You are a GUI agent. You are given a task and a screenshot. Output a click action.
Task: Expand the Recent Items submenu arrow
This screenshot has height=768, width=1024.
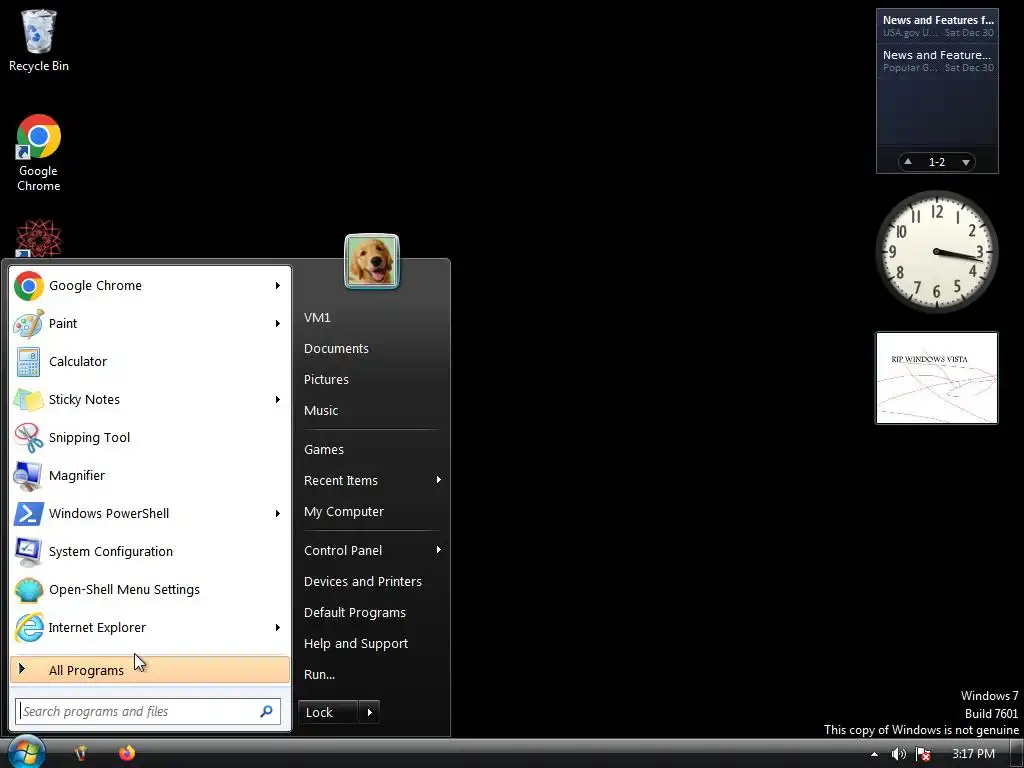[x=438, y=480]
